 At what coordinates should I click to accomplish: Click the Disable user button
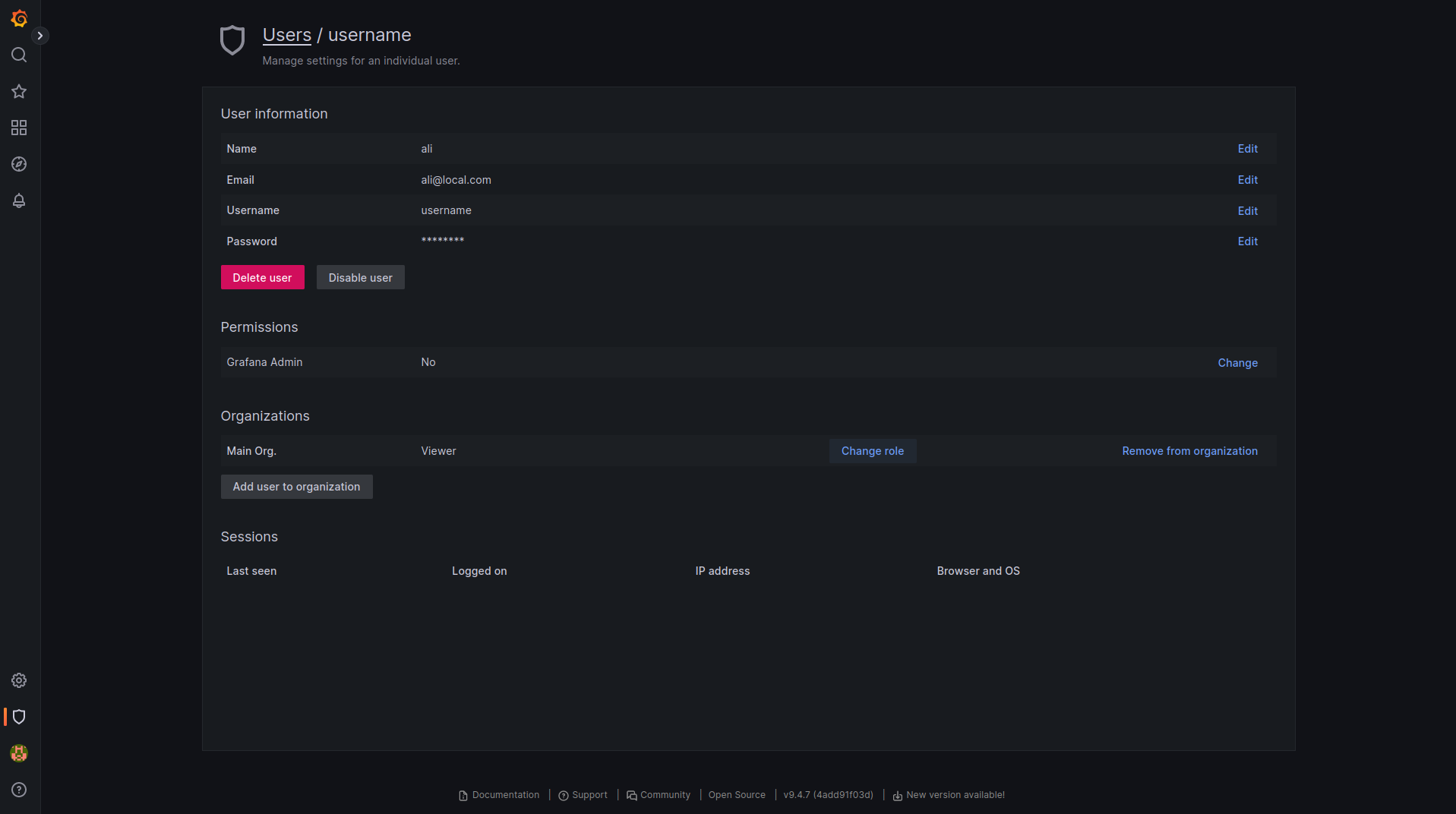[x=360, y=277]
